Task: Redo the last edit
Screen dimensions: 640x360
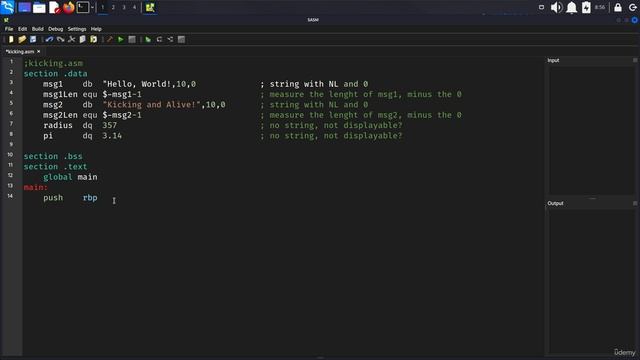Action: (60, 40)
